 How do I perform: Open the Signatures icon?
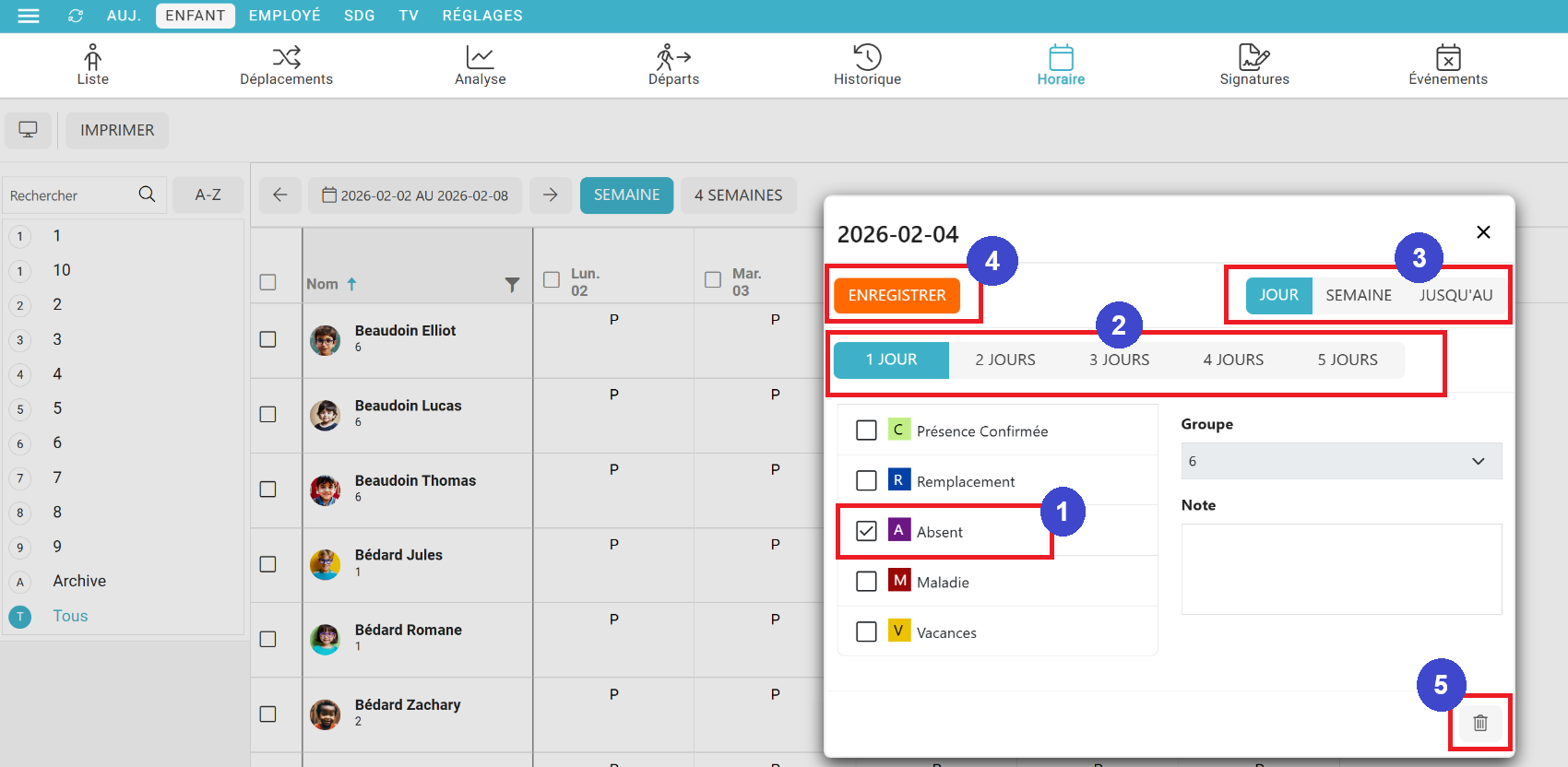pyautogui.click(x=1253, y=58)
